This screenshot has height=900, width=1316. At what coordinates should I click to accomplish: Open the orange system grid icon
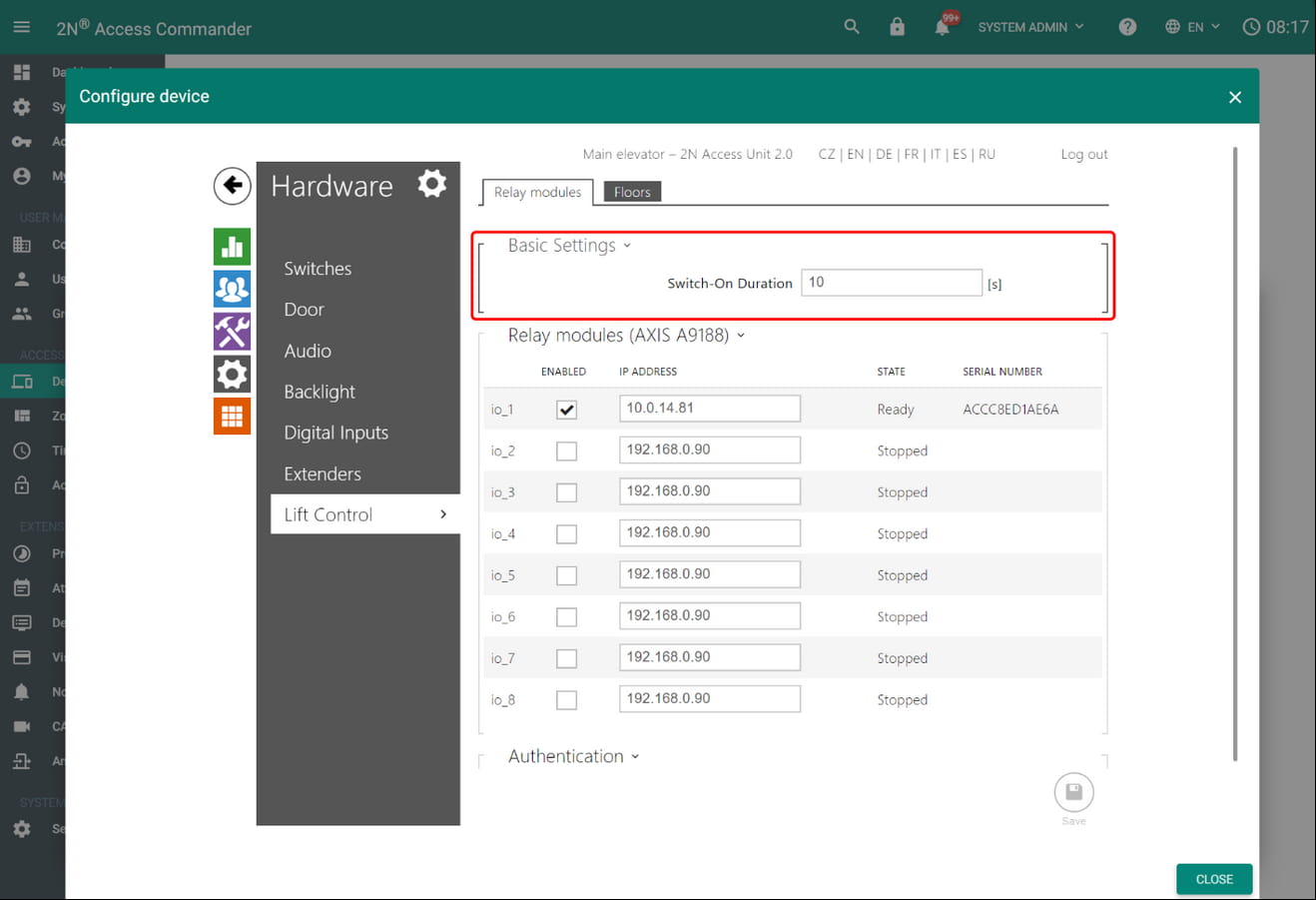coord(232,417)
